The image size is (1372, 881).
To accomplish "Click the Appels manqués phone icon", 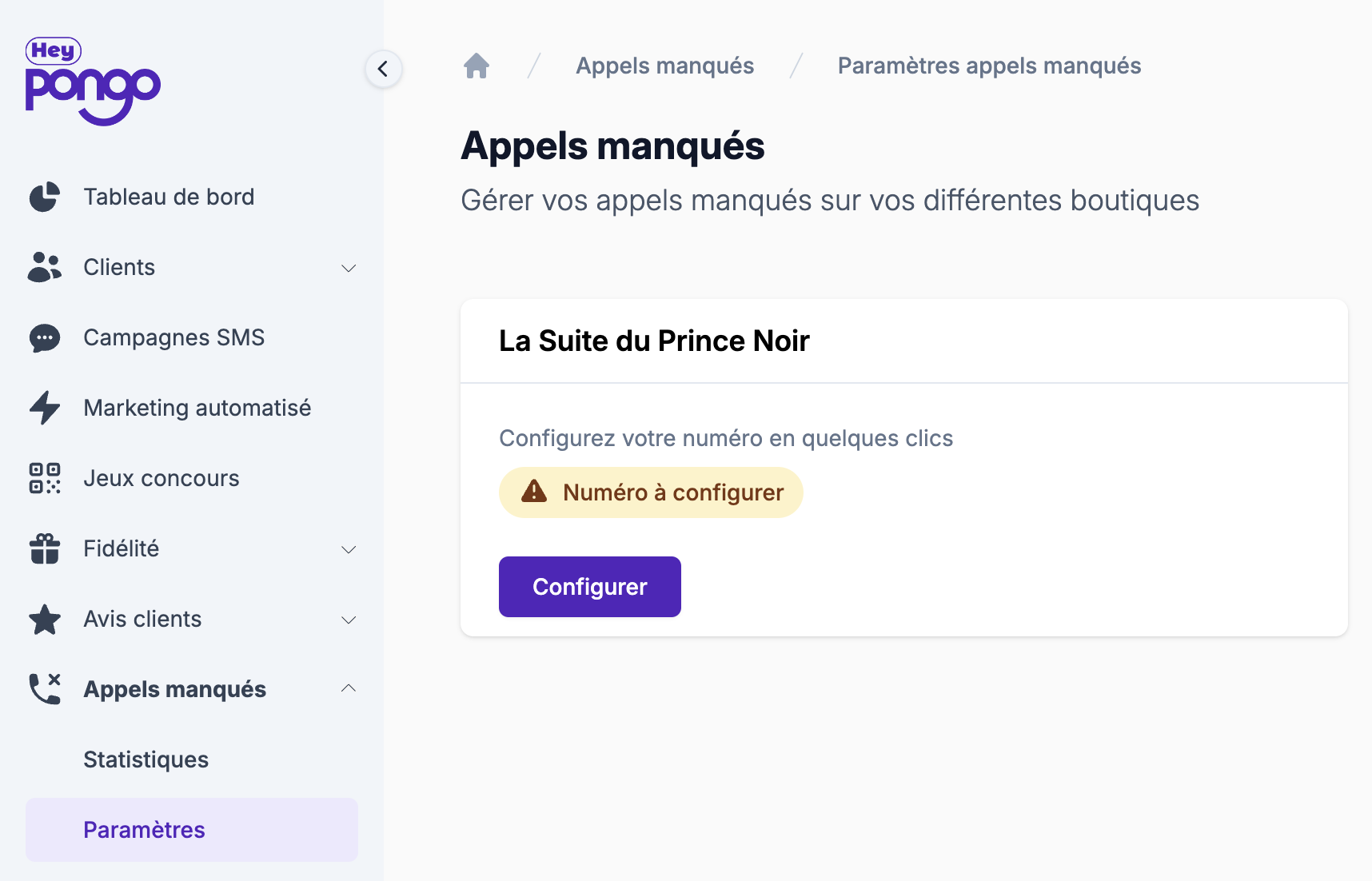I will [x=45, y=689].
